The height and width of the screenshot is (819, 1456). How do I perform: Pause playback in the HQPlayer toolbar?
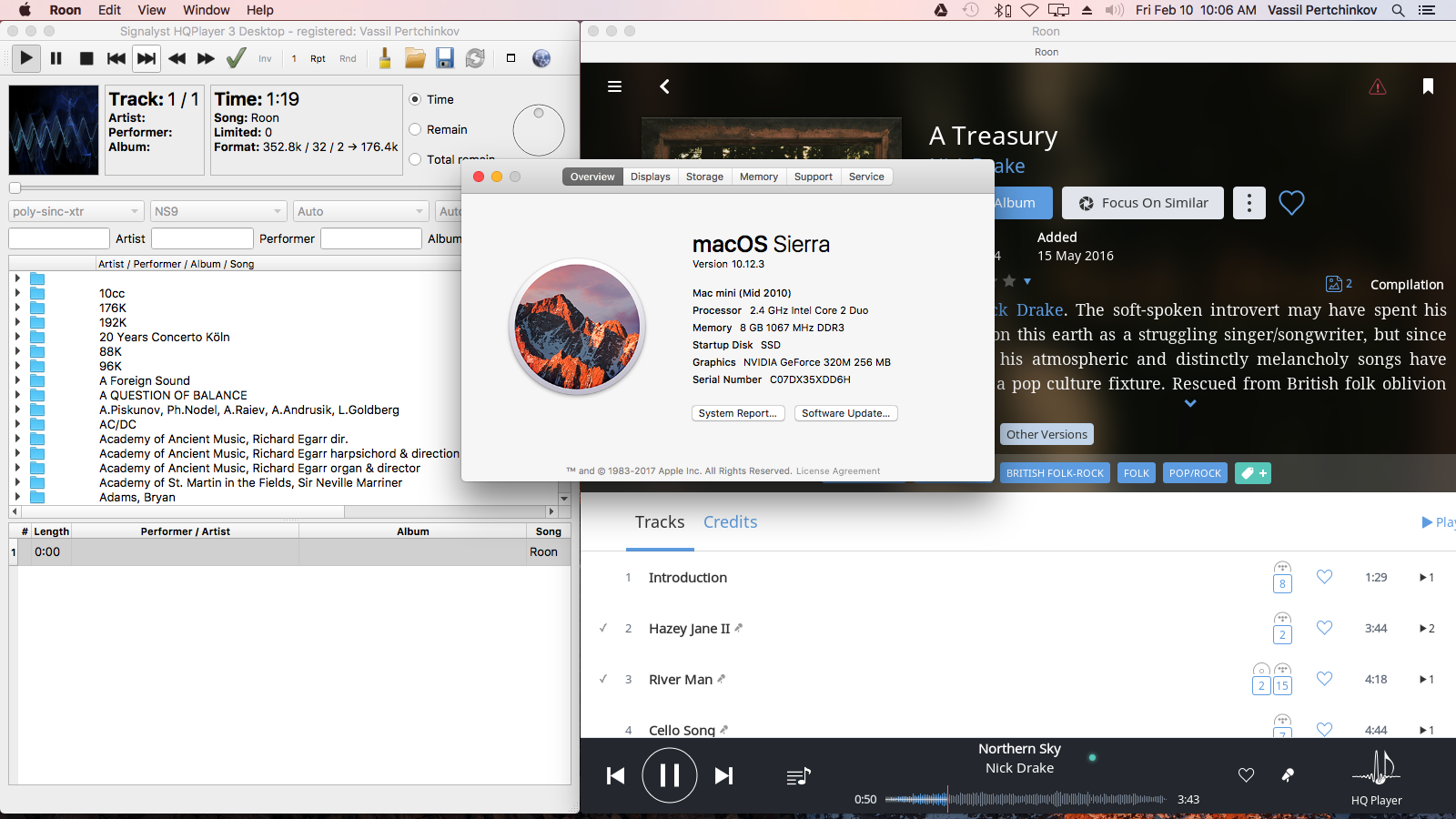coord(56,58)
